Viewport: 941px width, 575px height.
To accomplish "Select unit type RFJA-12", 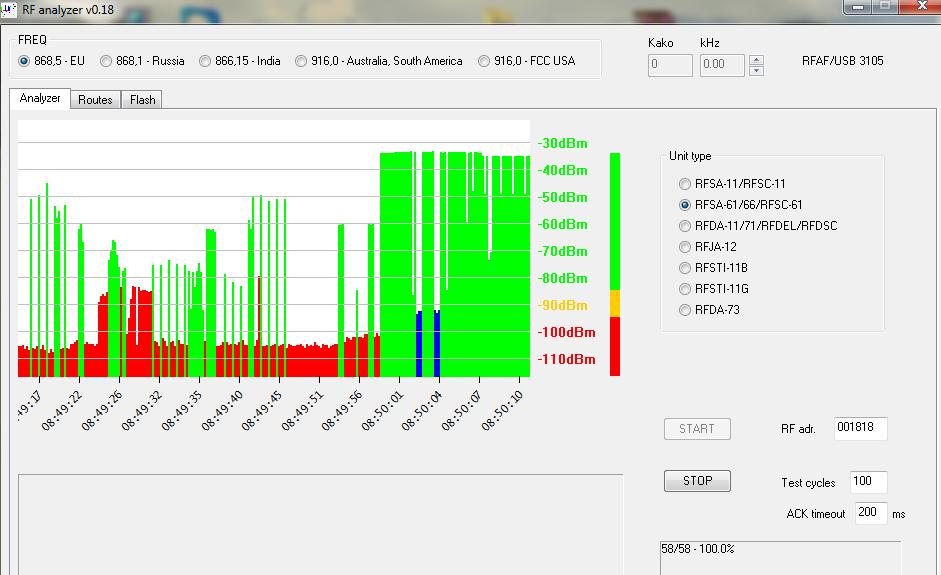I will pos(708,247).
